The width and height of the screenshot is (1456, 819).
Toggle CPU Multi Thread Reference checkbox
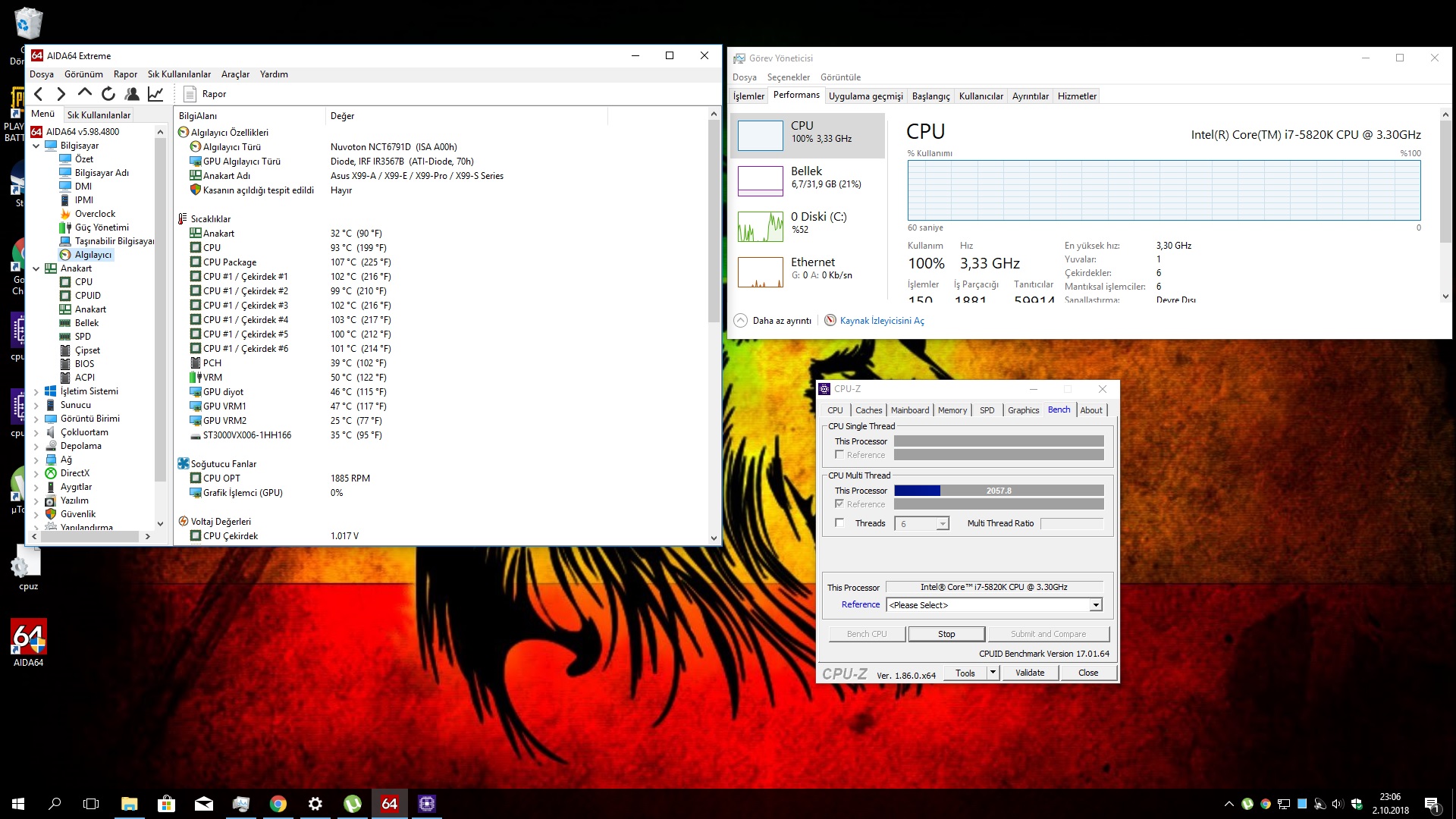pos(839,504)
